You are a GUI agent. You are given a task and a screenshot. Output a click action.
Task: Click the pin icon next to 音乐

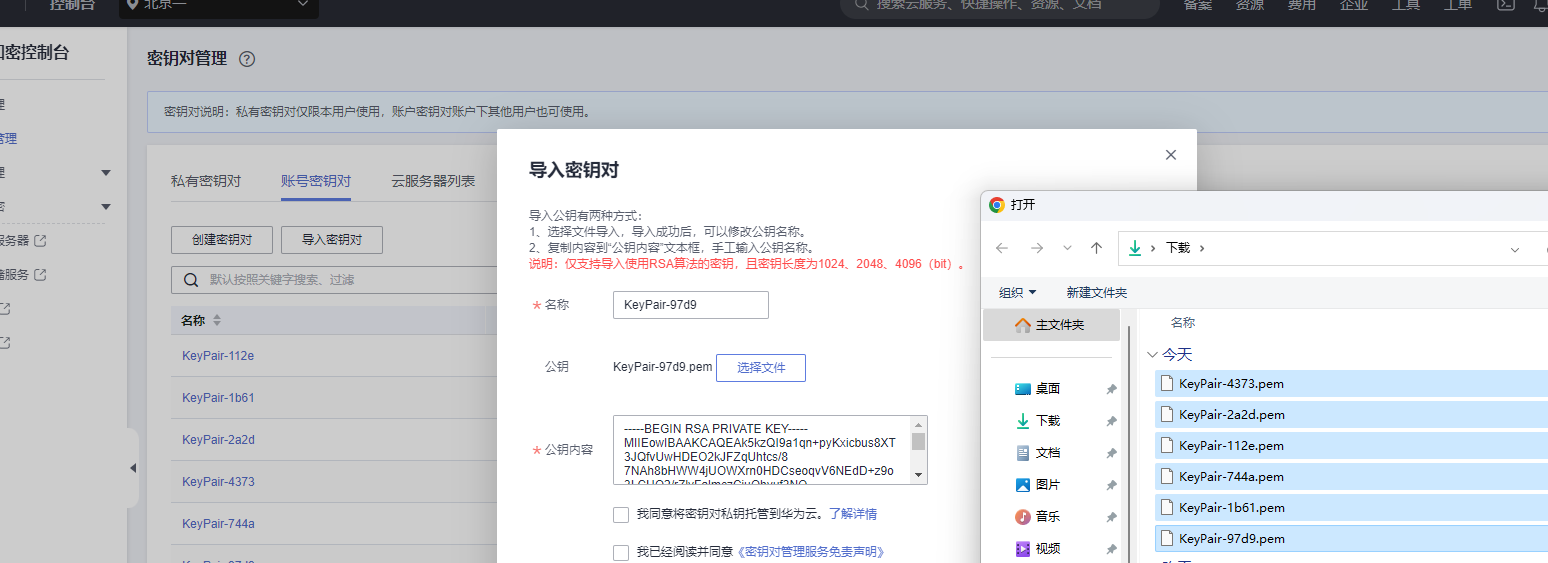point(1111,518)
